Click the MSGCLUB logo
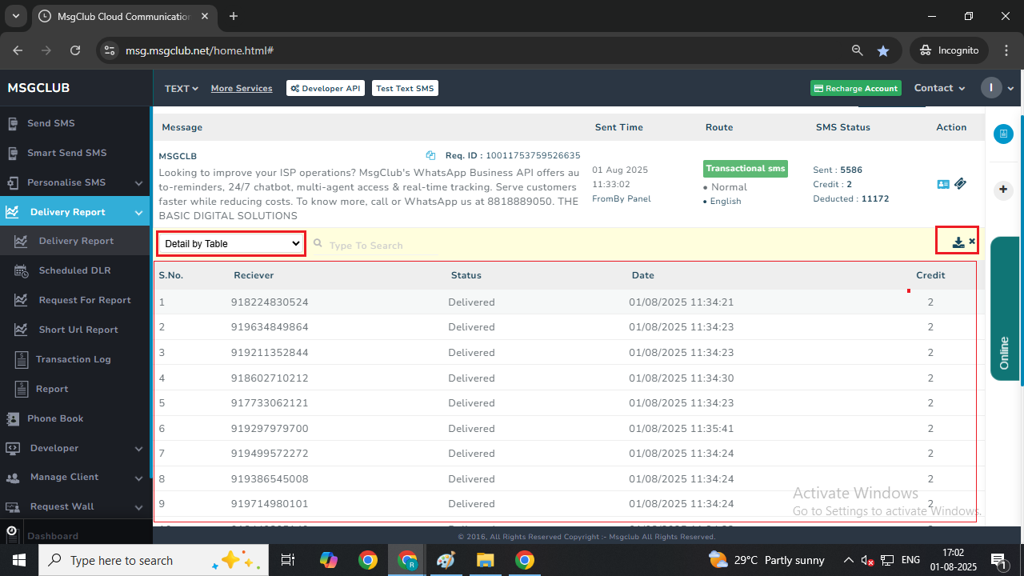 tap(39, 88)
